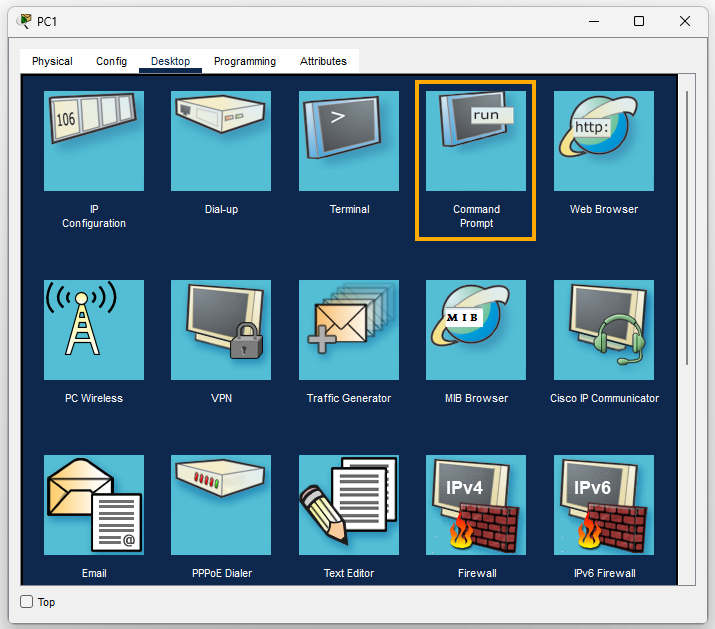
Task: Switch to the Config tab
Action: 111,61
